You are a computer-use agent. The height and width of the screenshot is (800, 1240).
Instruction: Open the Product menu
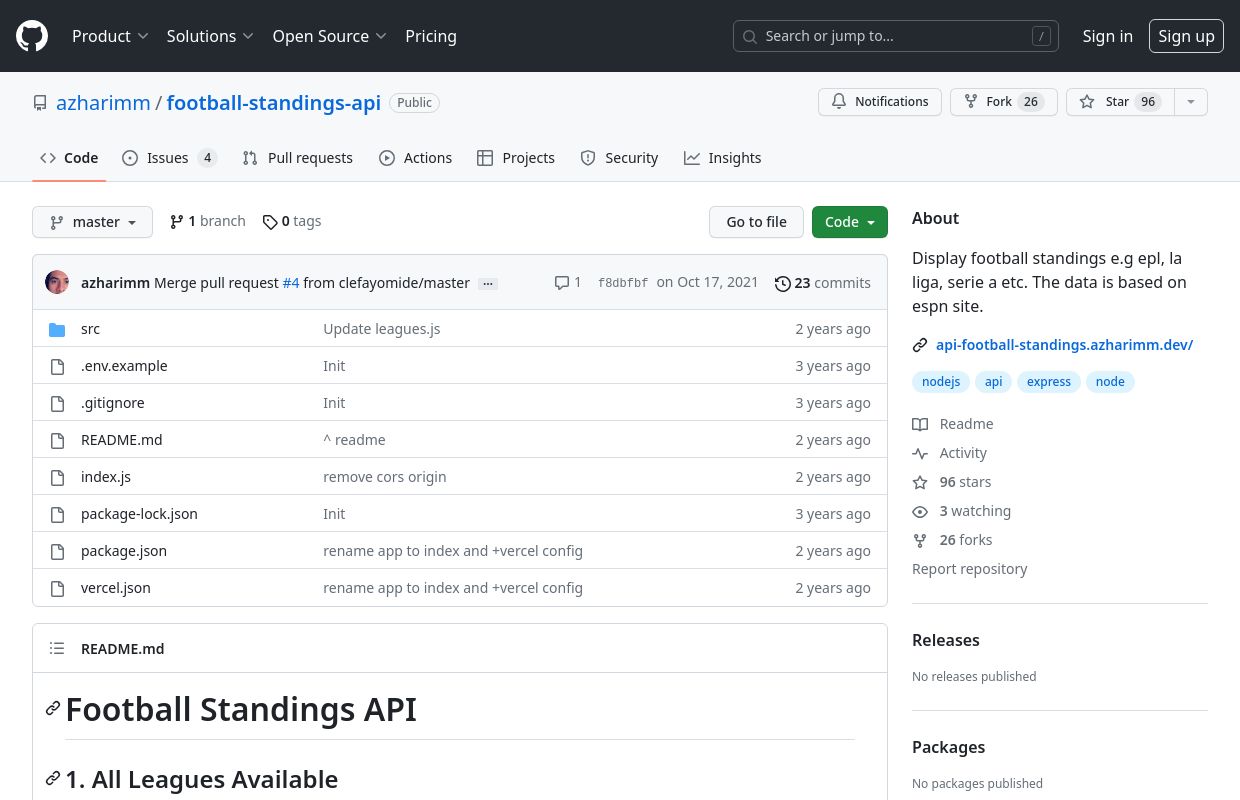coord(110,36)
